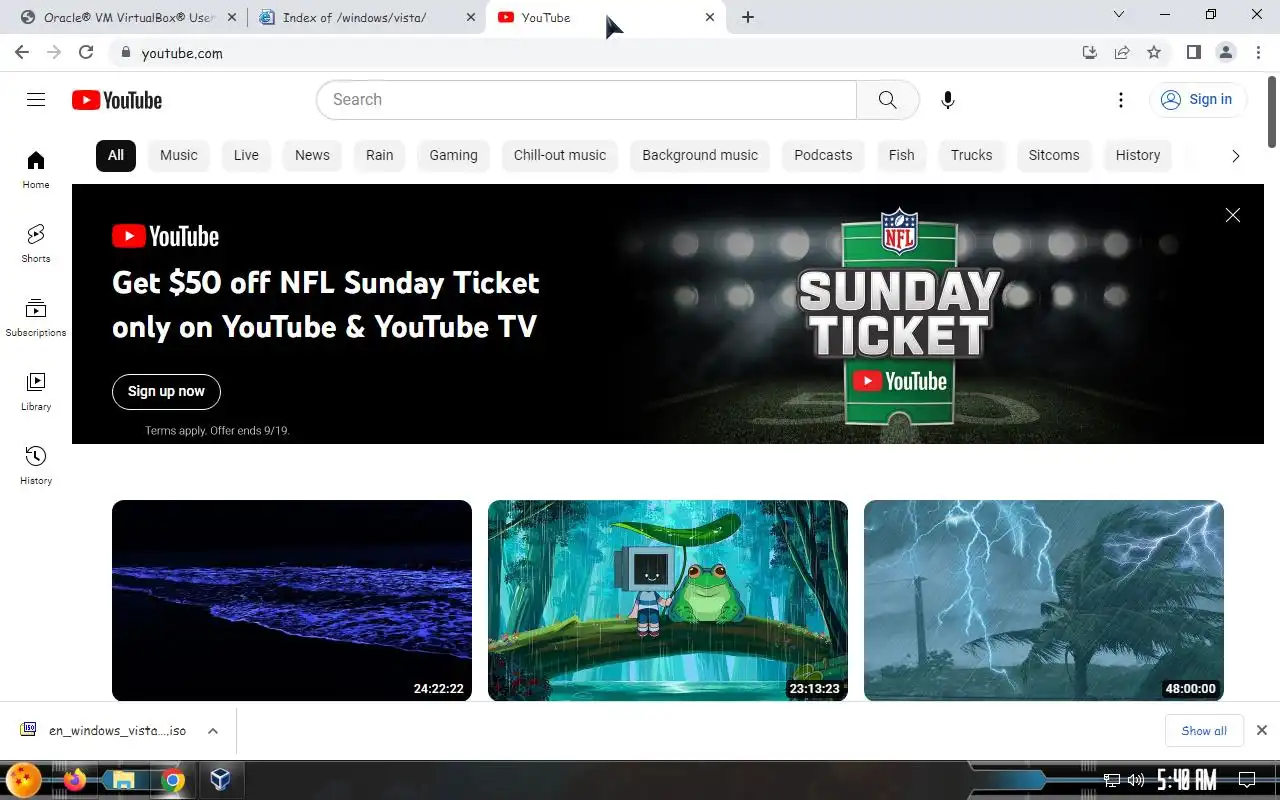Select the Live category chip

tap(246, 155)
